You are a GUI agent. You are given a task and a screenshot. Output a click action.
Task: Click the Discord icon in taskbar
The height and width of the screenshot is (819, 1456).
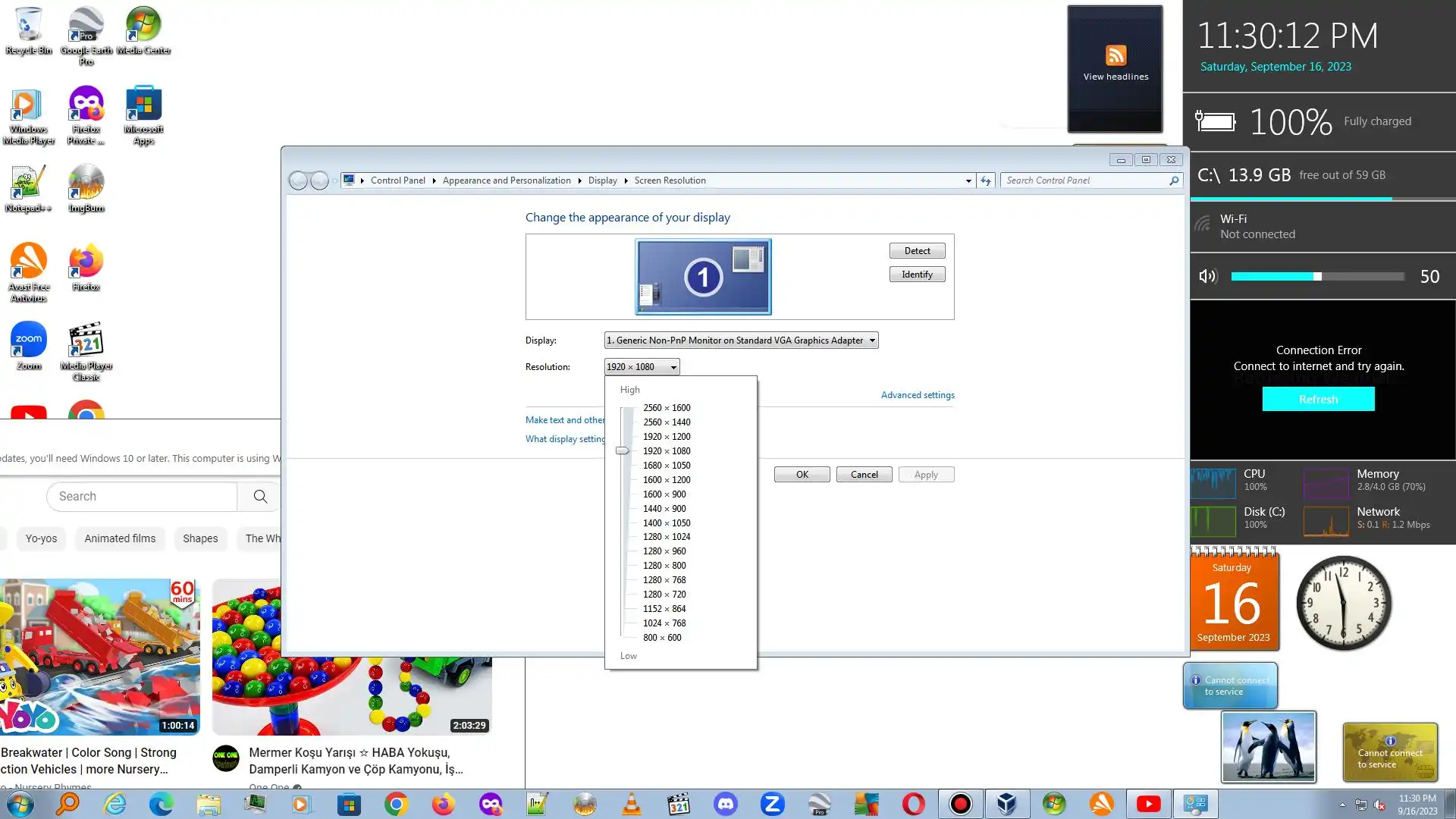(x=726, y=804)
